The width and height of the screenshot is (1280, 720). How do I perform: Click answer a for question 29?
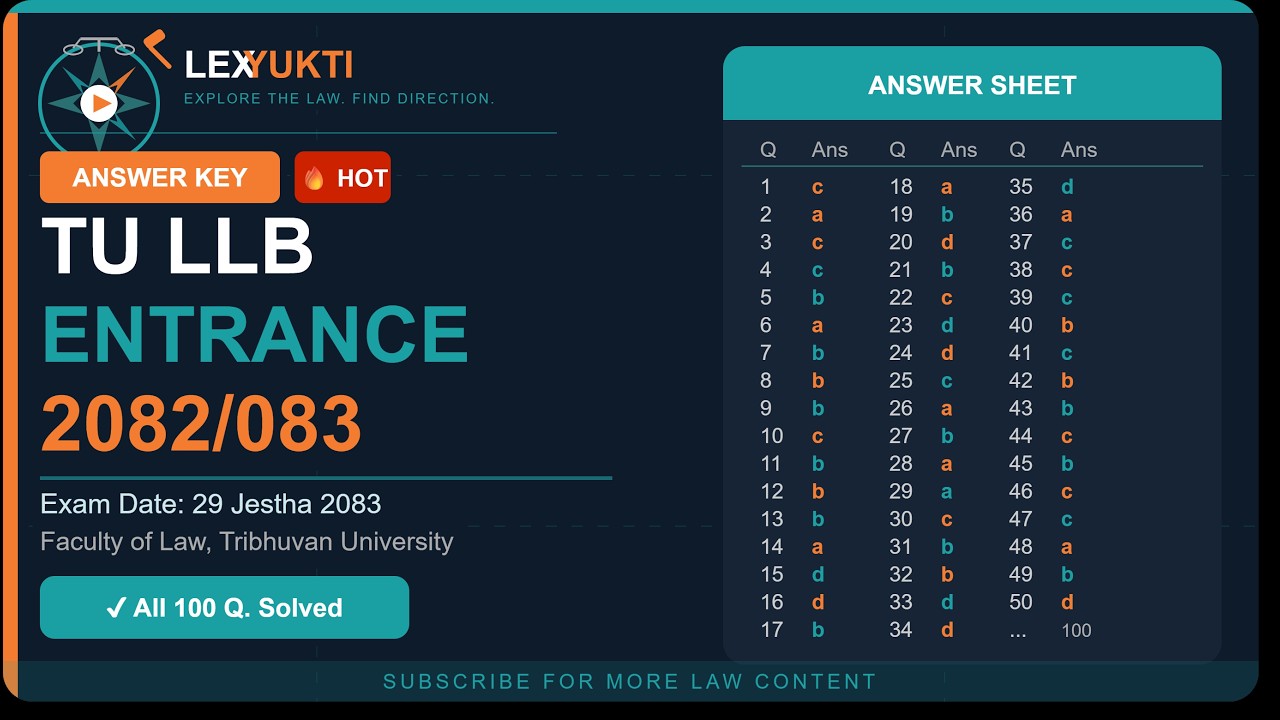click(x=946, y=491)
